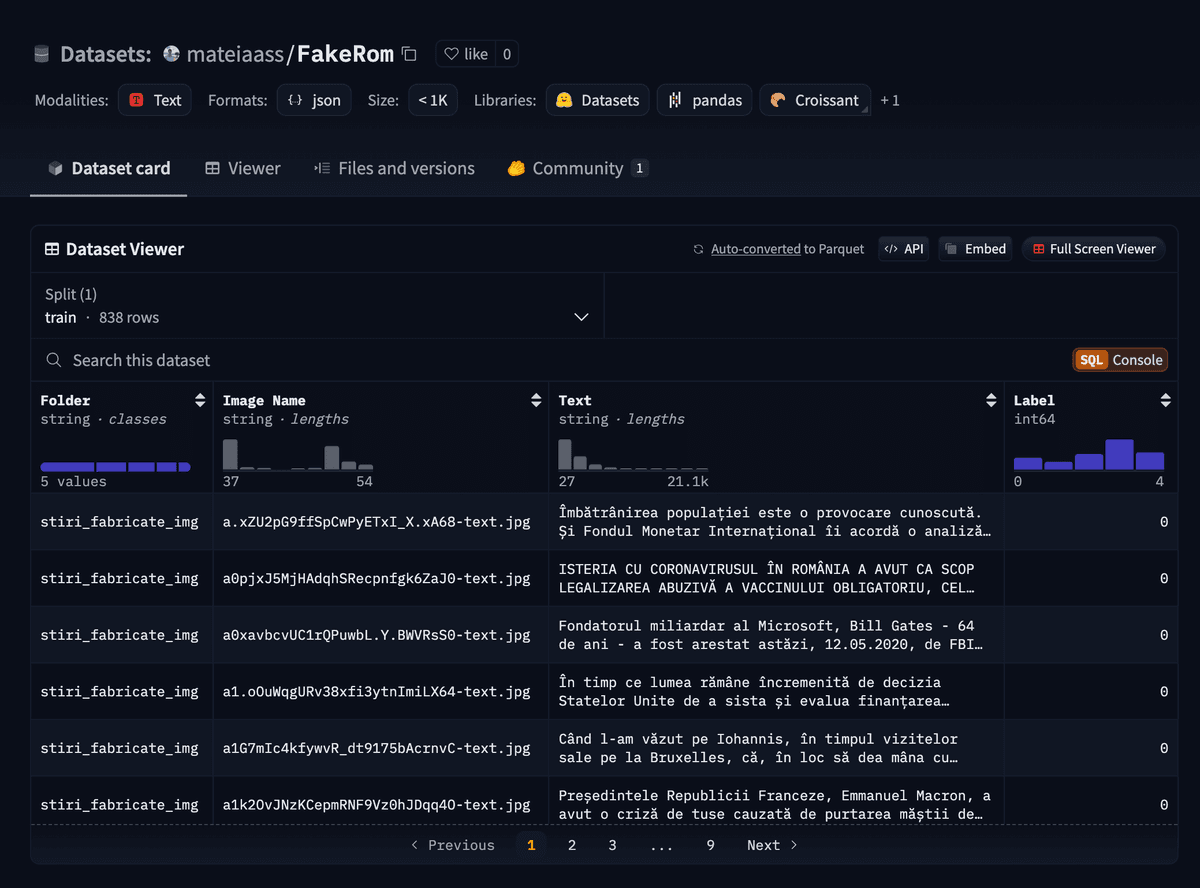1200x888 pixels.
Task: Open the Community tab
Action: (577, 168)
